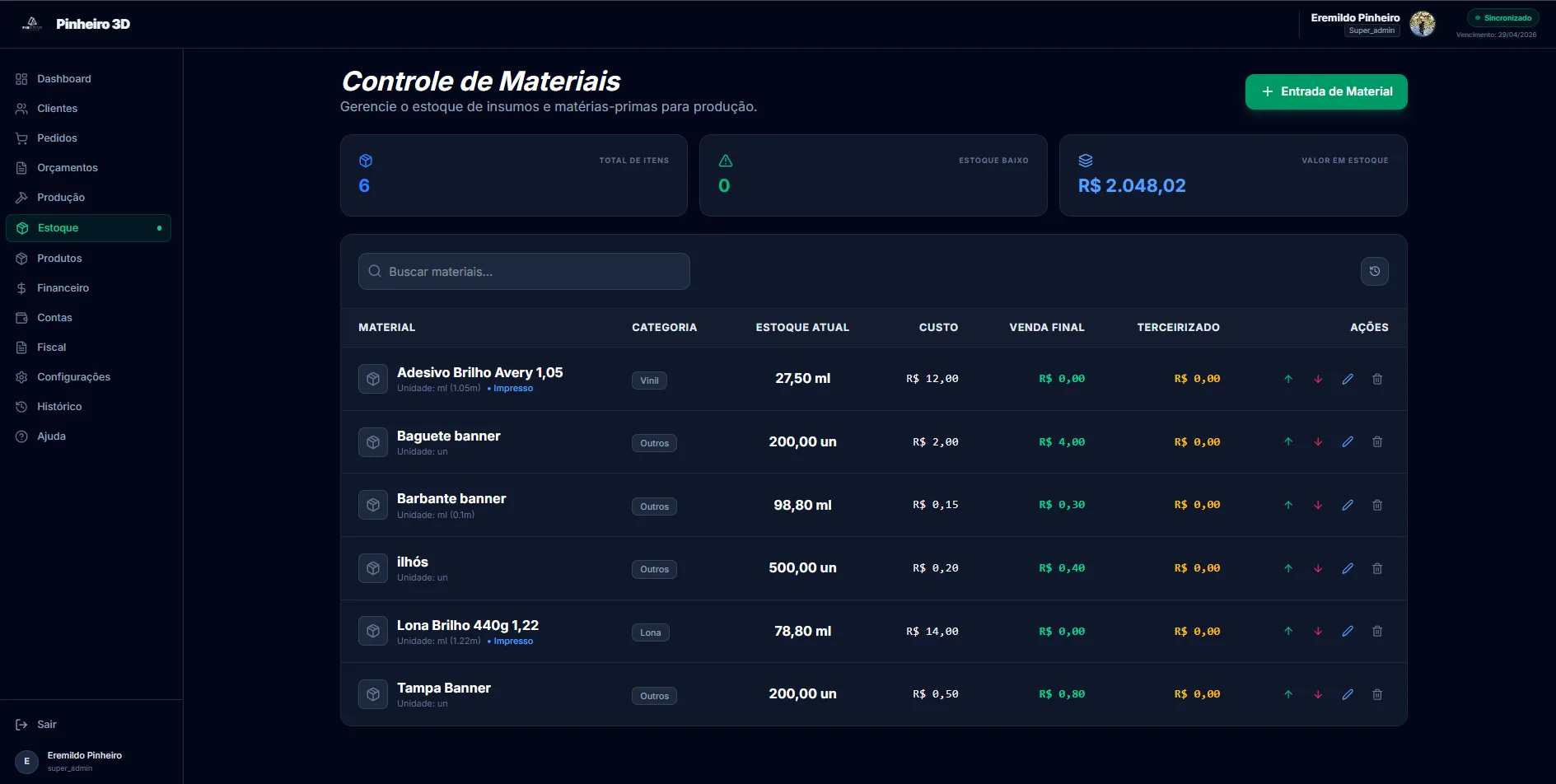Edit the Barbante banner material
The width and height of the screenshot is (1556, 784).
click(x=1348, y=506)
